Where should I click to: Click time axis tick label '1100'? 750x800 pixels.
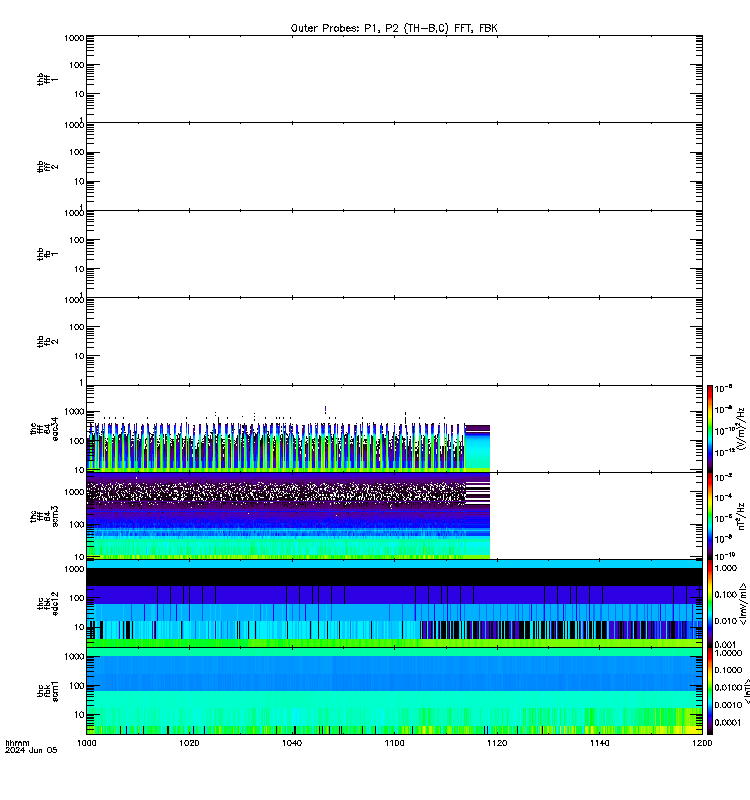point(394,743)
